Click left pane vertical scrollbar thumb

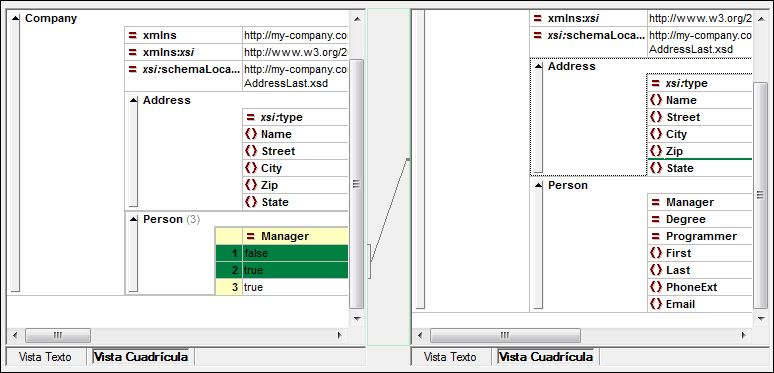click(356, 184)
